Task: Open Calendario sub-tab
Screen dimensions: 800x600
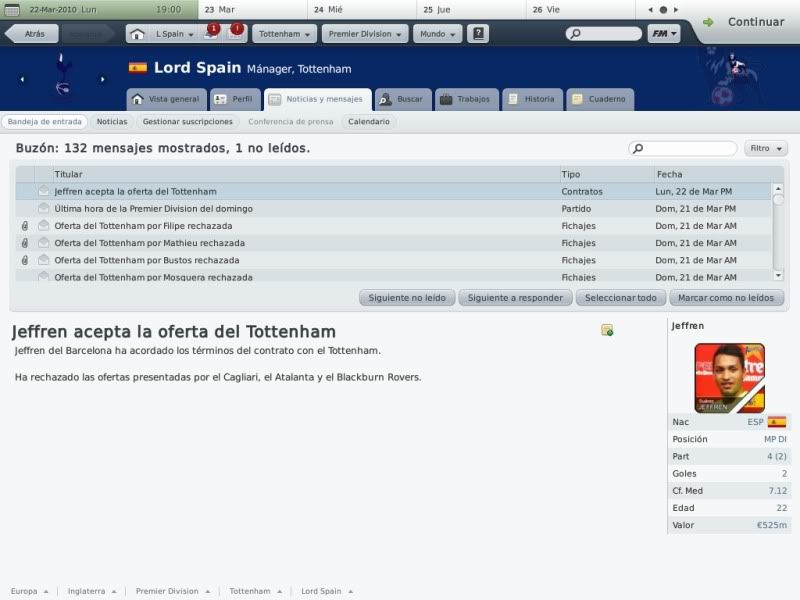Action: click(x=368, y=121)
